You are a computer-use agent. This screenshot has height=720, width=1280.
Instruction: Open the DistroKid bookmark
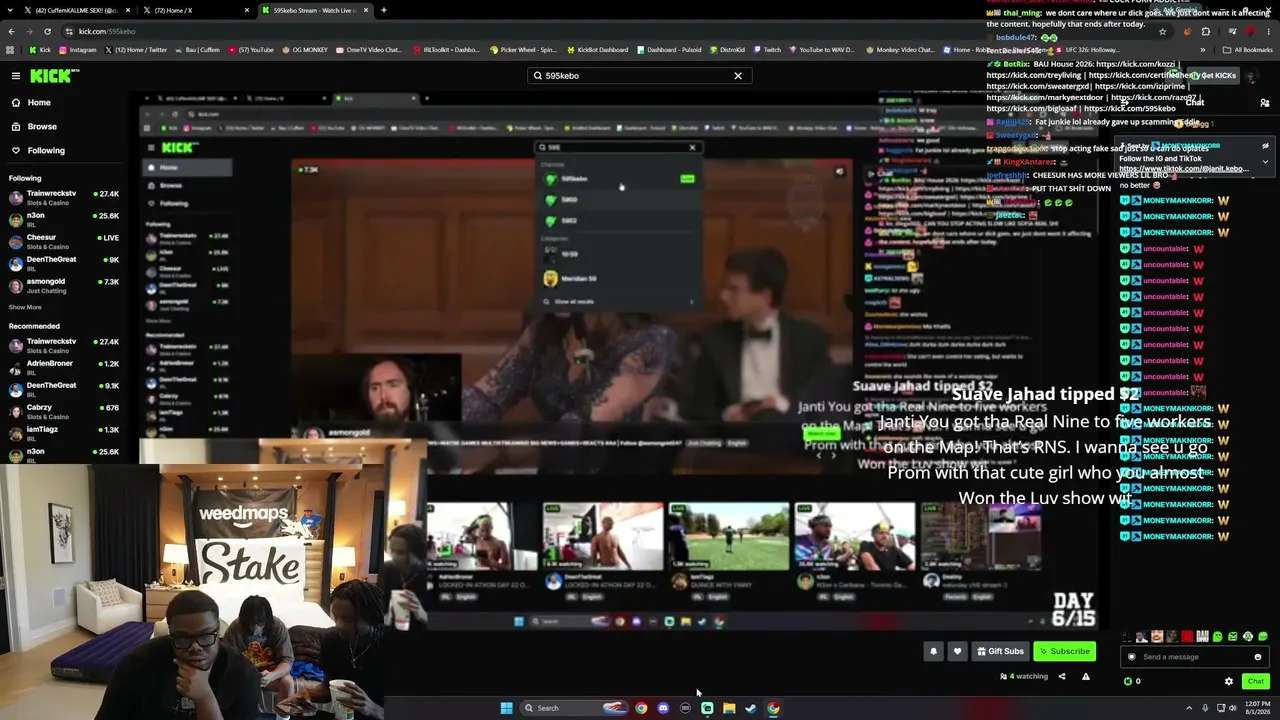726,50
